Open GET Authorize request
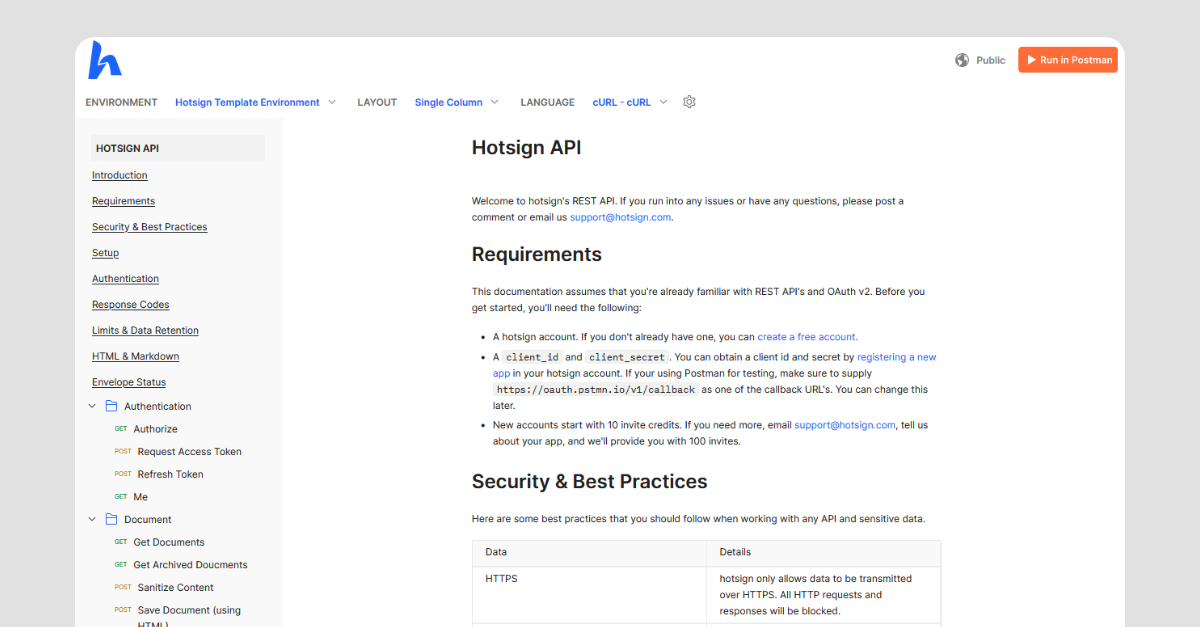1200x627 pixels. click(146, 429)
